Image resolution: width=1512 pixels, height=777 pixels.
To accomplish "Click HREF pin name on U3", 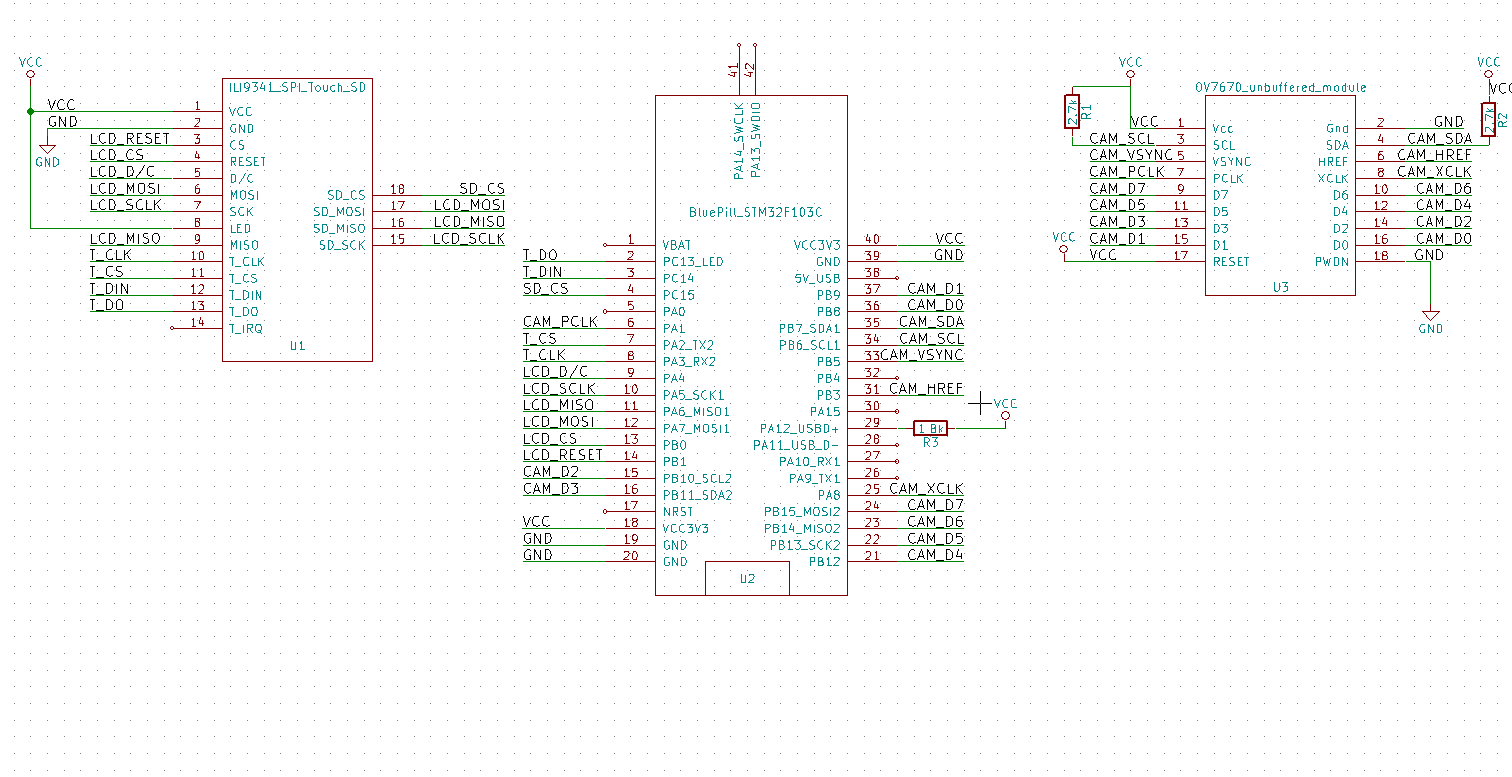I will pos(1334,162).
